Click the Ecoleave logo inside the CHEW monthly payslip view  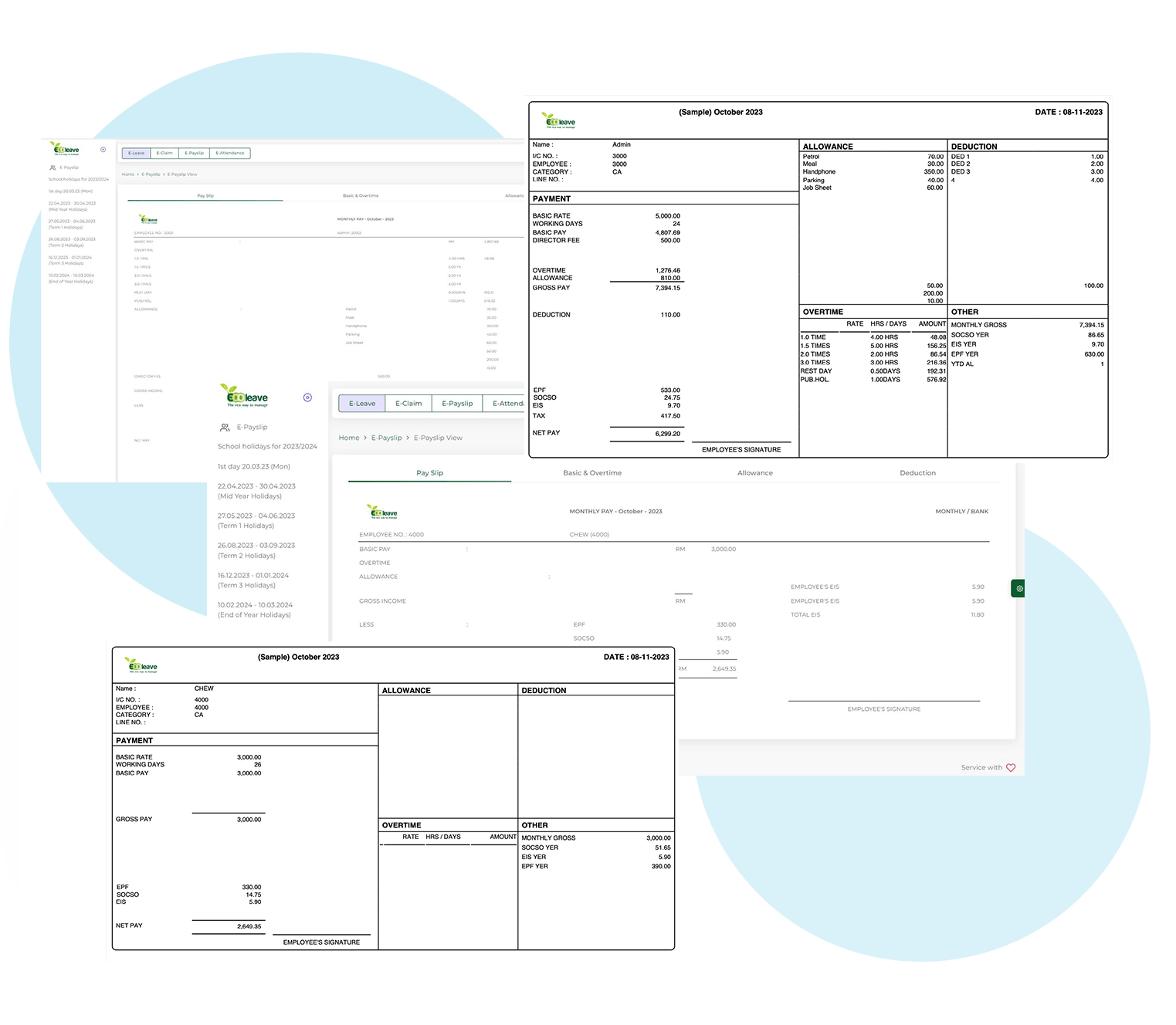(x=382, y=511)
